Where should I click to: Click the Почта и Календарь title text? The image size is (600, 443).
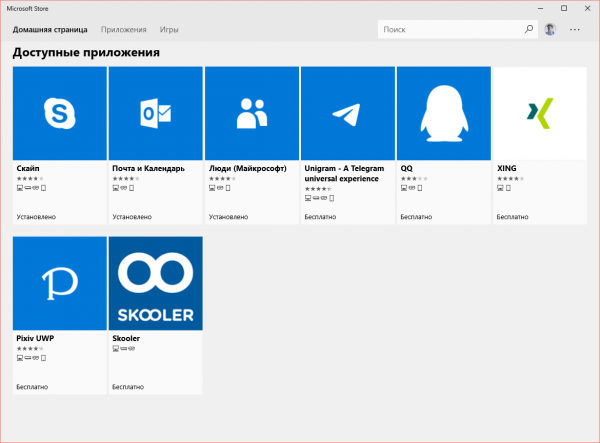148,169
